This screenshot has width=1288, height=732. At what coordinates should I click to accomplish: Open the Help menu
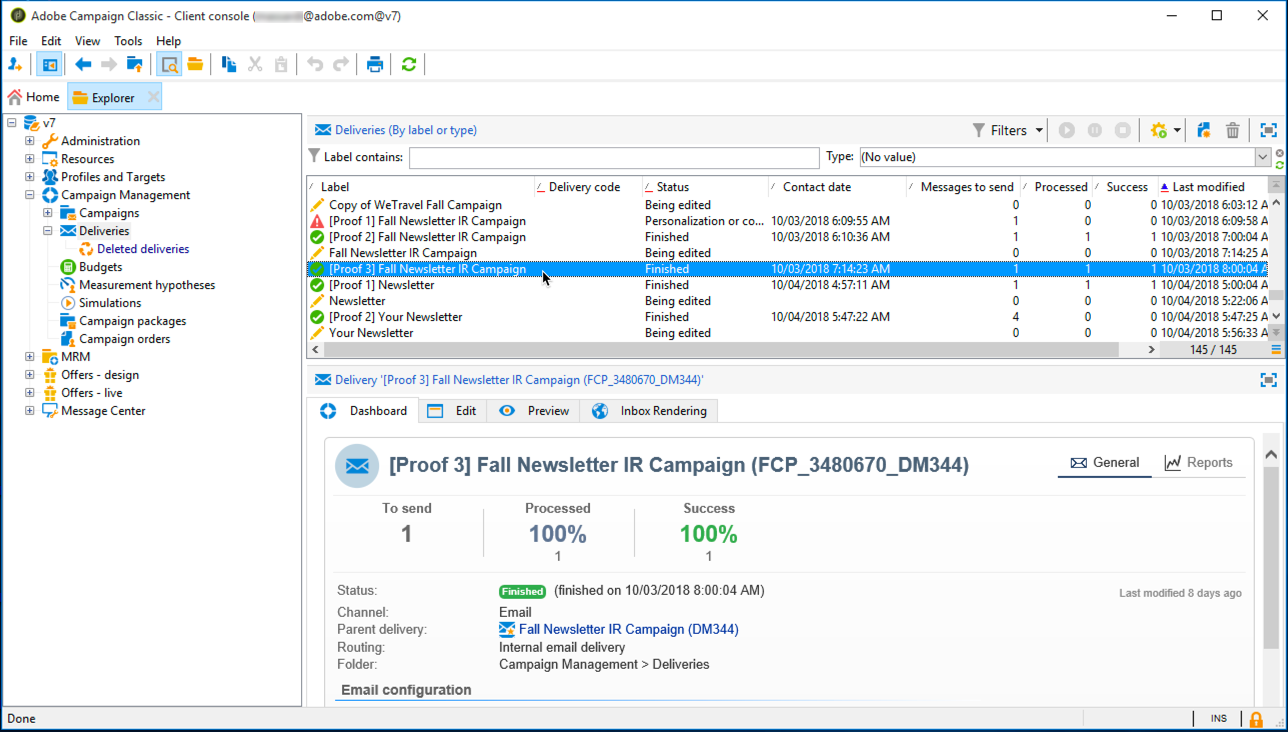[169, 41]
